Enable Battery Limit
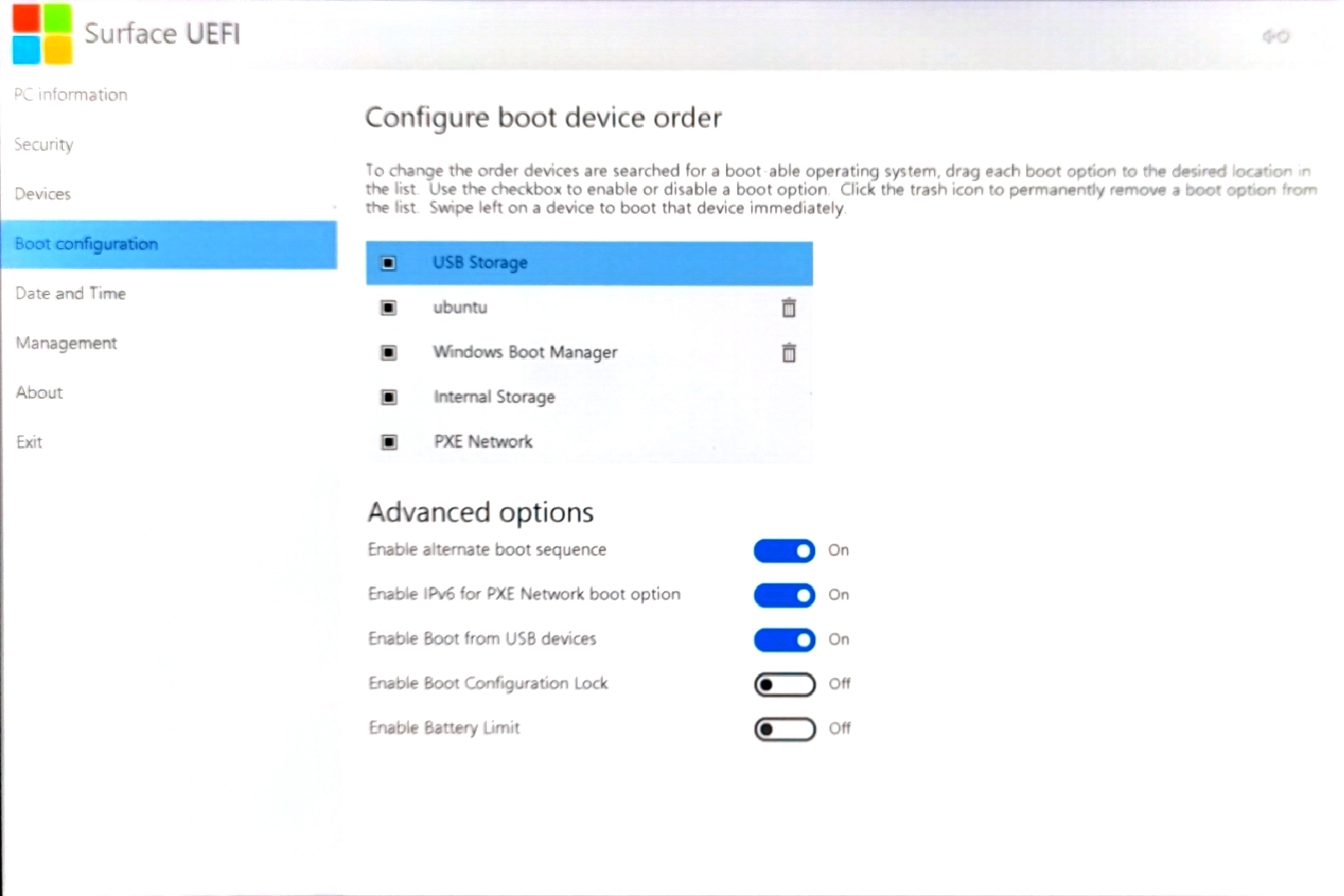This screenshot has width=1344, height=896. click(783, 728)
